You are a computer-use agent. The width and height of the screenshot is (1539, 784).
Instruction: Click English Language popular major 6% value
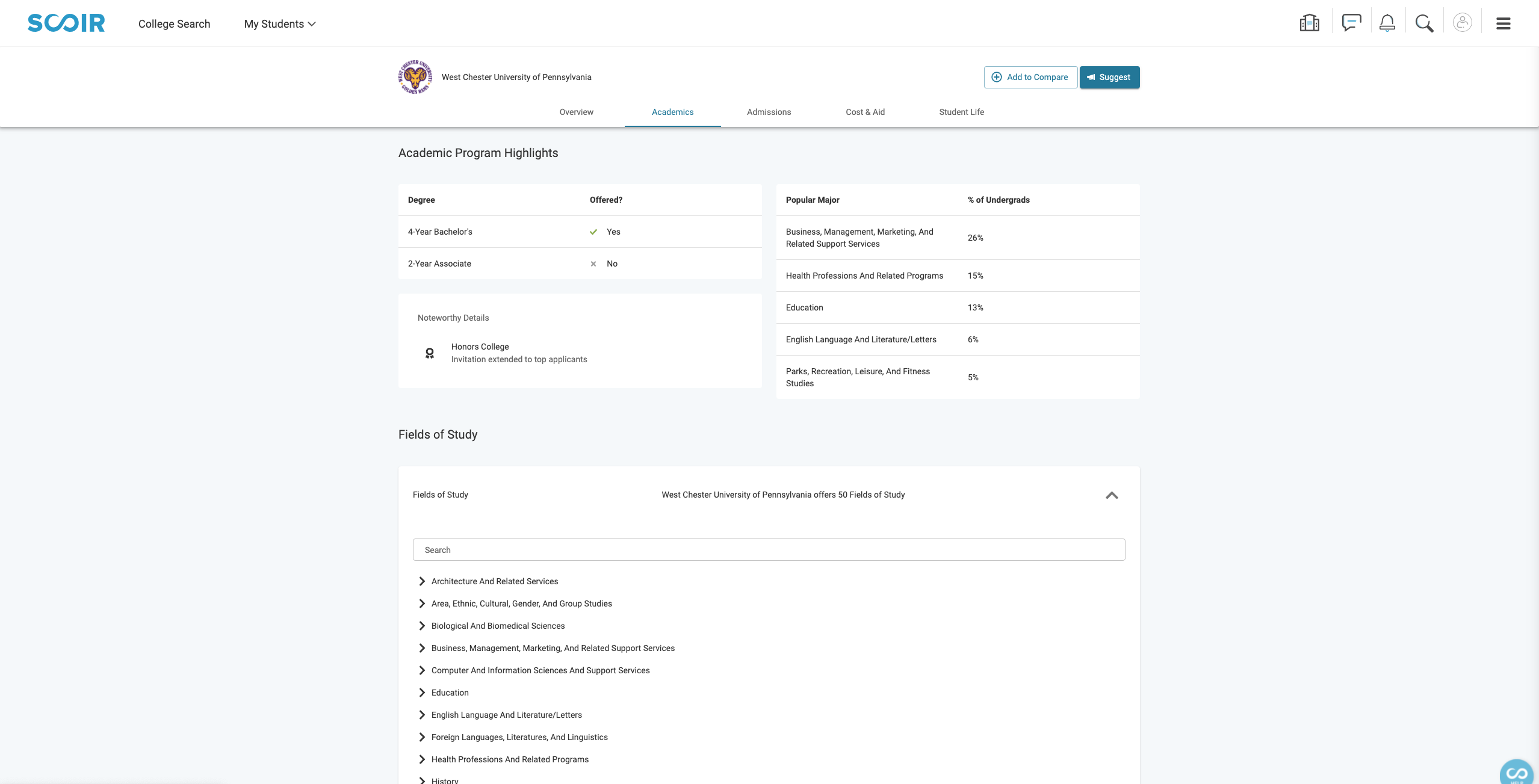tap(973, 339)
